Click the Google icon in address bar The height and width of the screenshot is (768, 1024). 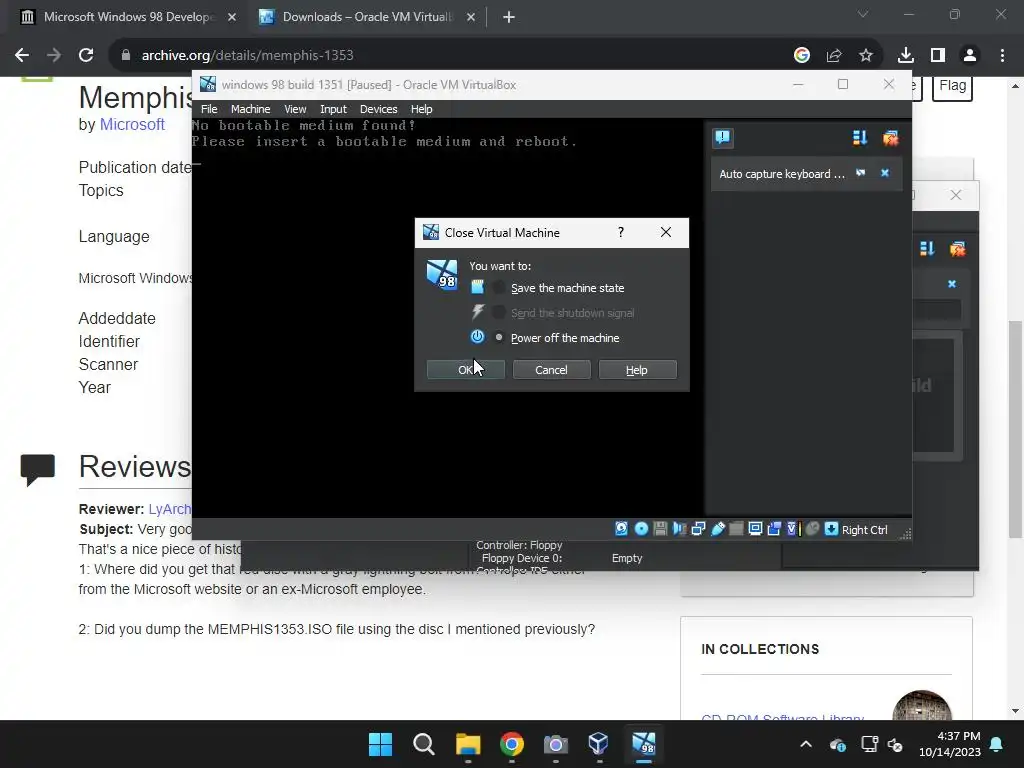(801, 55)
